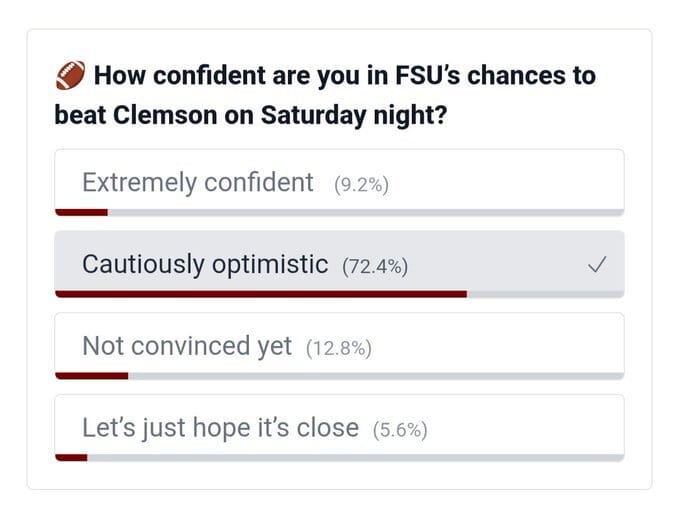The image size is (679, 524).
Task: Click the 12.8% result percentage
Action: [339, 349]
